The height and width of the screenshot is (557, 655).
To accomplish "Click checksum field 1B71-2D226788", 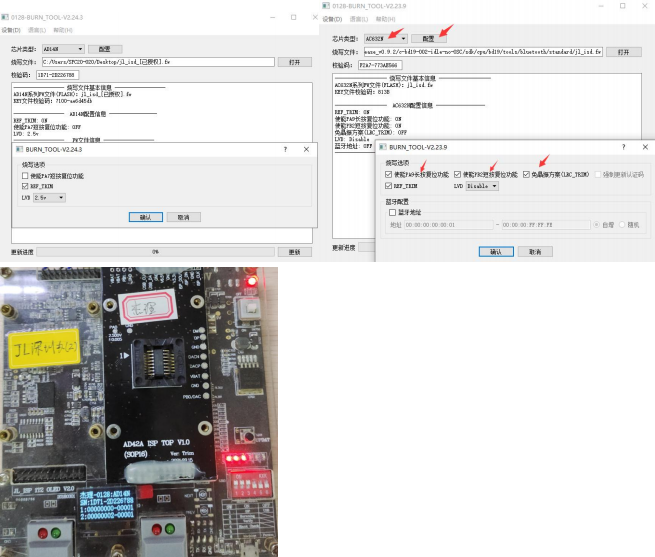I will pyautogui.click(x=58, y=75).
